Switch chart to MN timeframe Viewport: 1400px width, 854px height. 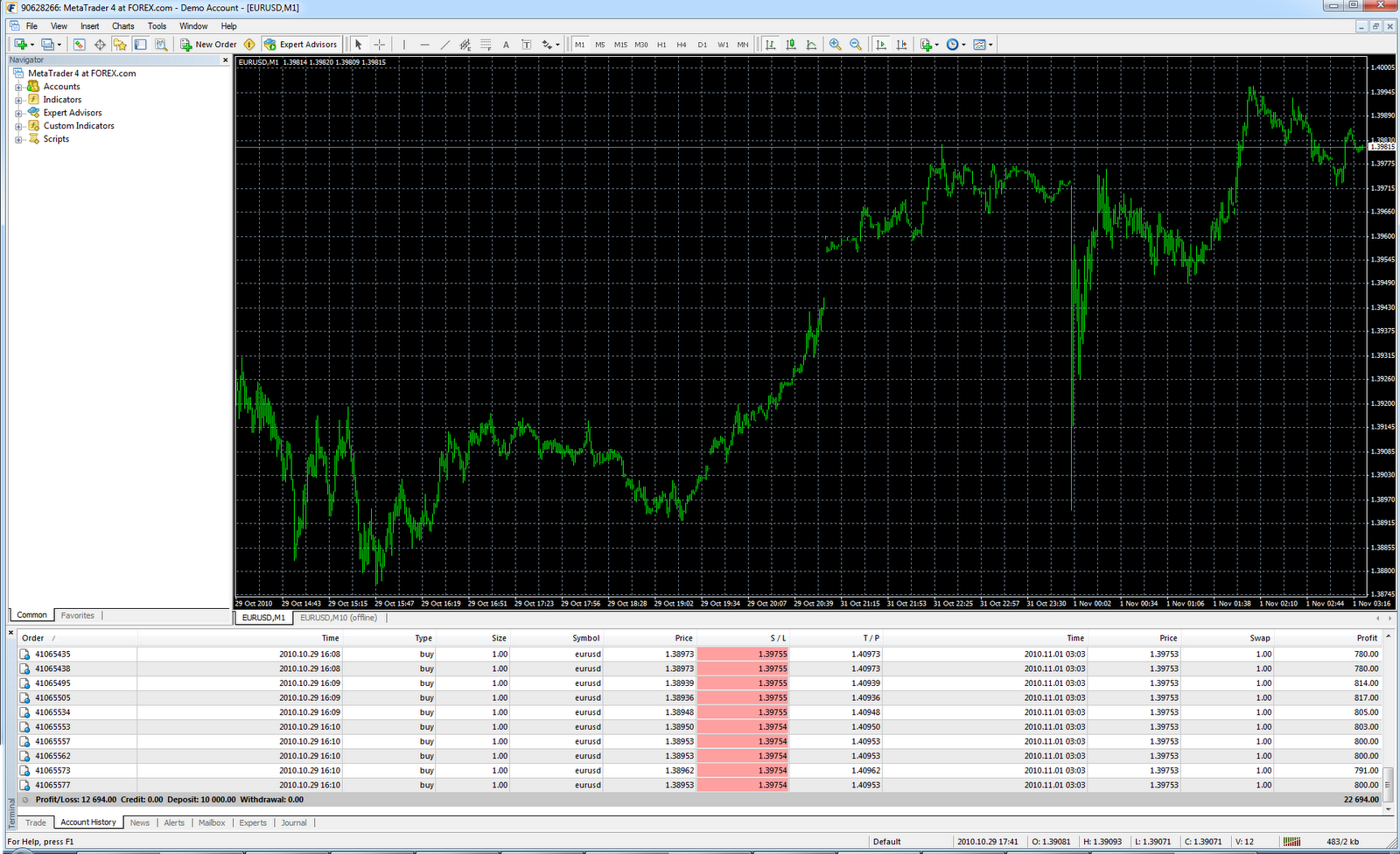coord(743,45)
